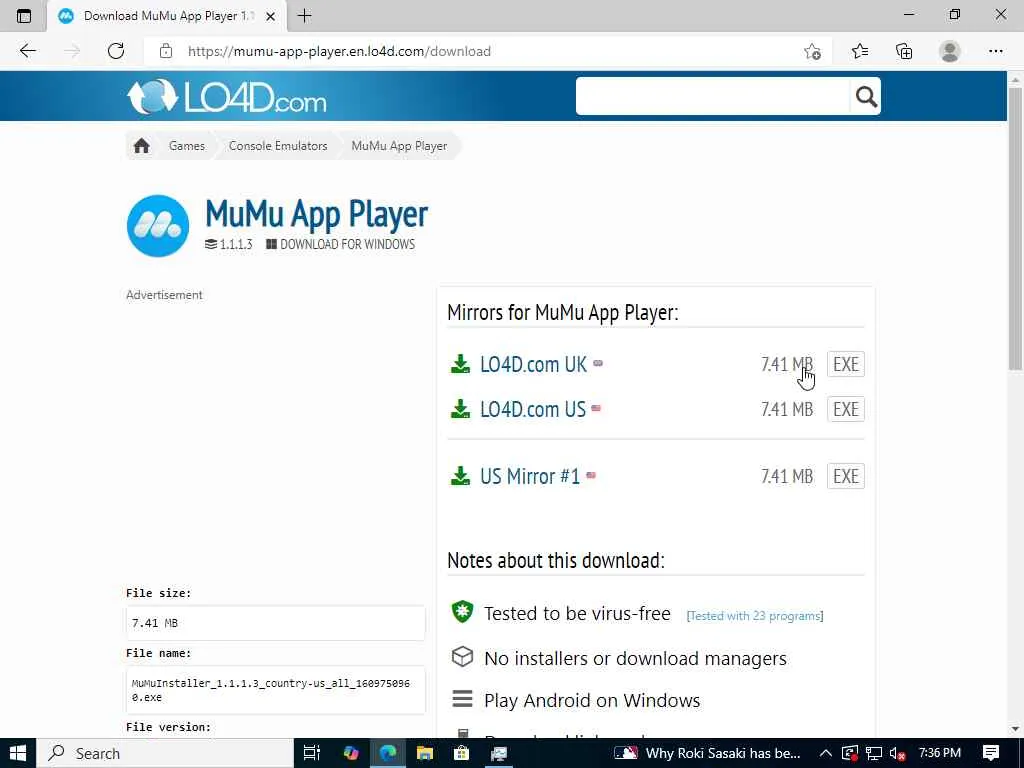Screen dimensions: 1024x768
Task: Add this page to favorites star icon
Action: tap(812, 51)
